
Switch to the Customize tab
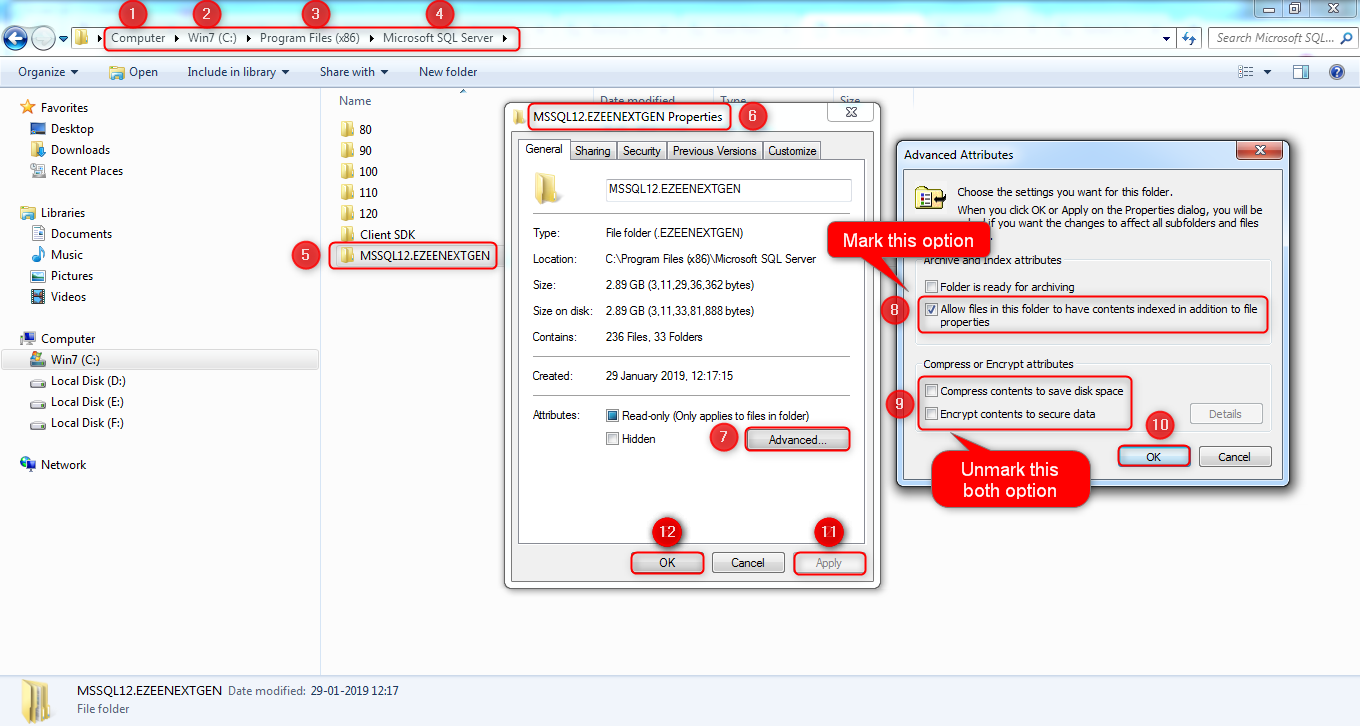pos(792,151)
